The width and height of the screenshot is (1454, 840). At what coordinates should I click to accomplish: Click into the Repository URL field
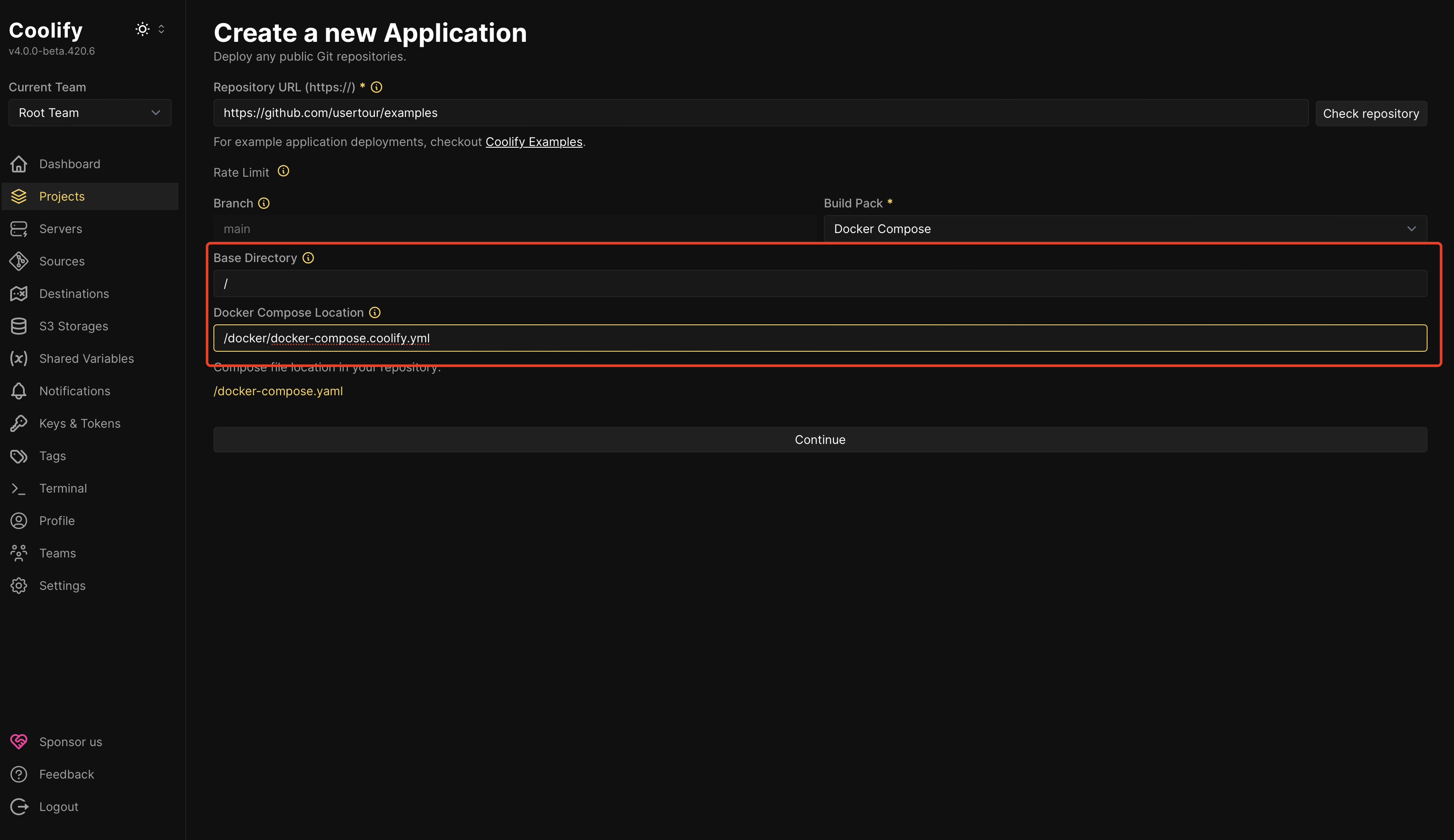759,113
